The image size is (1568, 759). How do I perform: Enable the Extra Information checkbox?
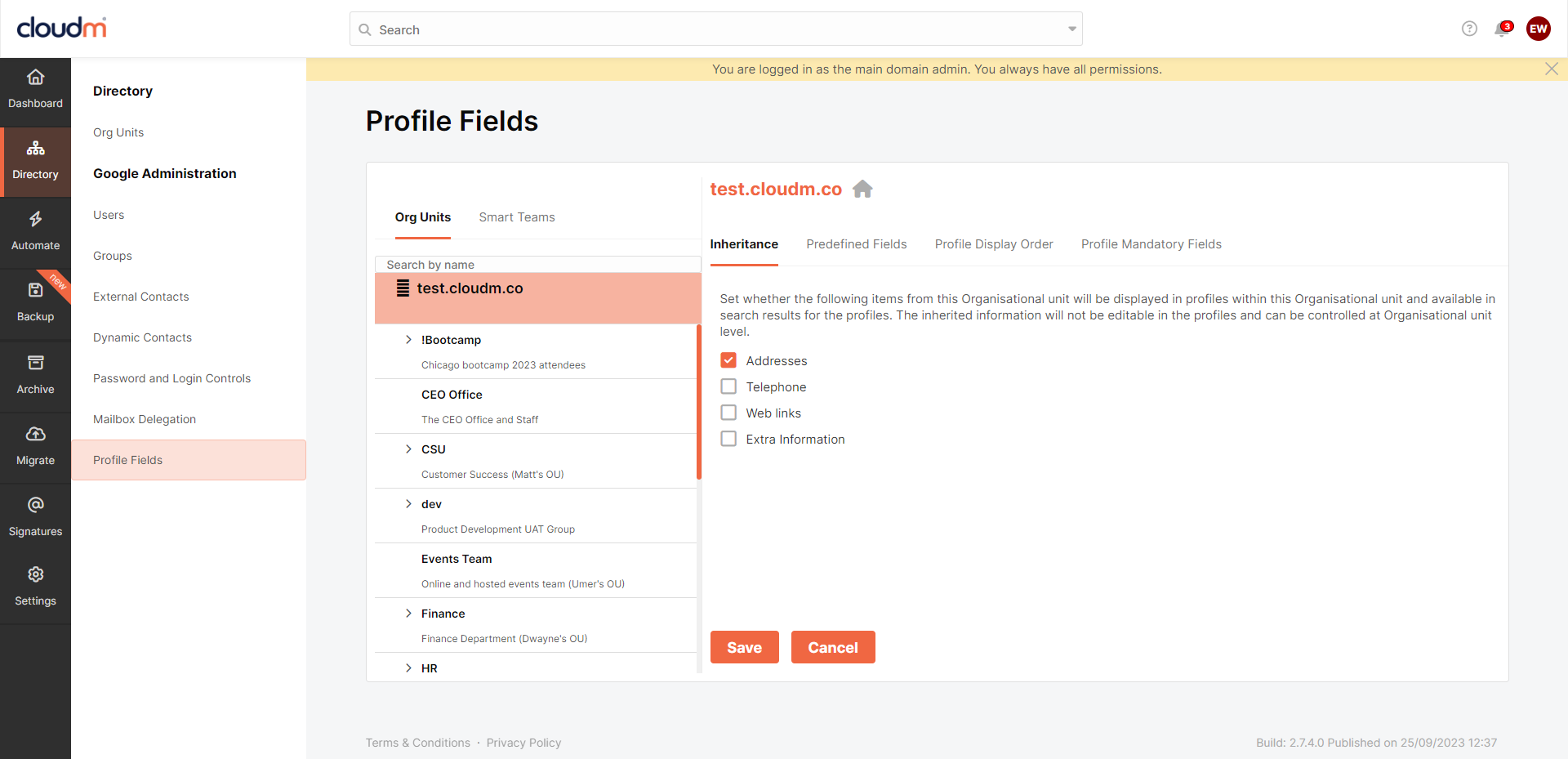[x=728, y=439]
